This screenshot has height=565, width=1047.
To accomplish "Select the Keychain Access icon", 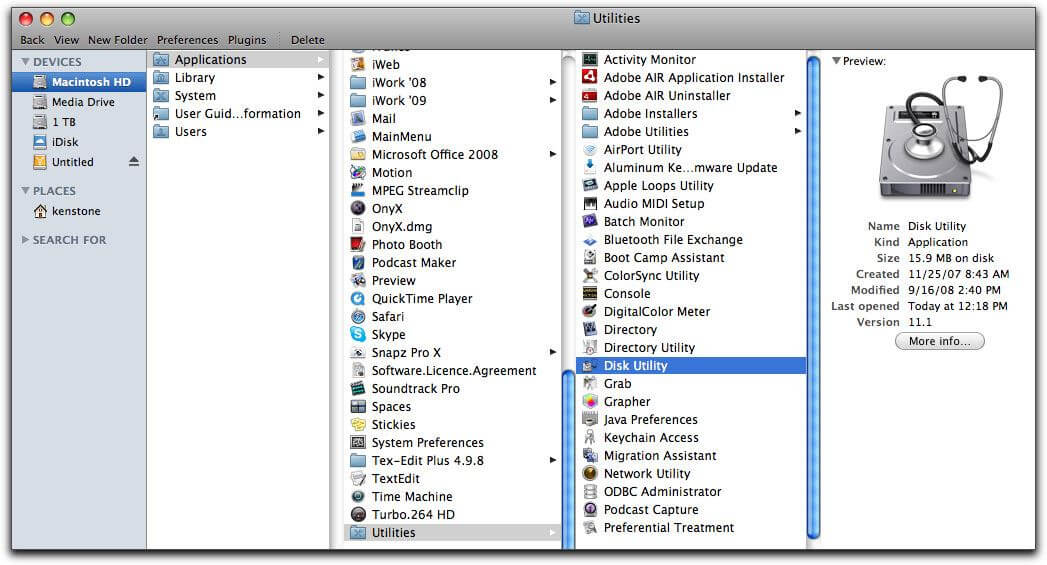I will (590, 438).
